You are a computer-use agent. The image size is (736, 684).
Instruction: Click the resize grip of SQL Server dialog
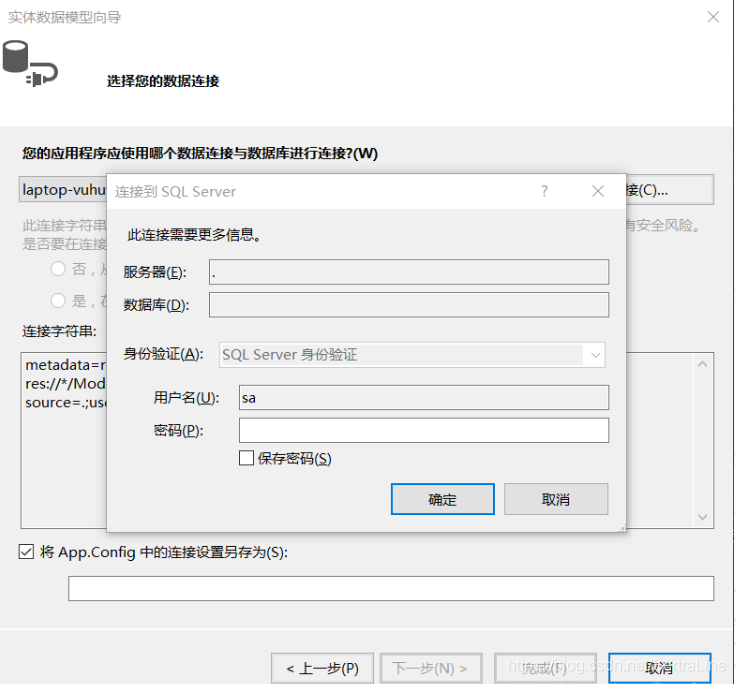[x=622, y=528]
